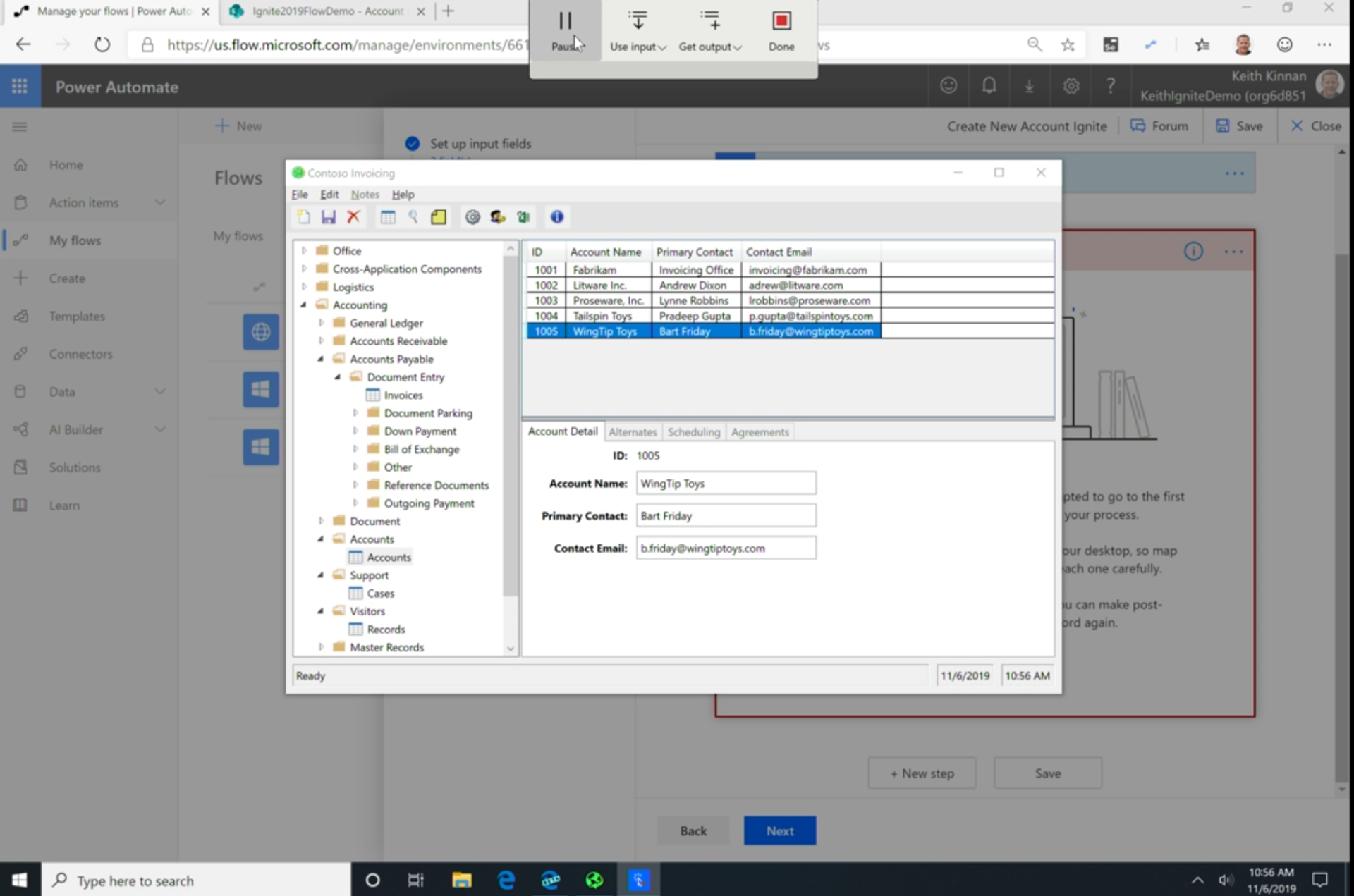Expand the Logistics folder tree arrow
The image size is (1354, 896).
[x=305, y=287]
